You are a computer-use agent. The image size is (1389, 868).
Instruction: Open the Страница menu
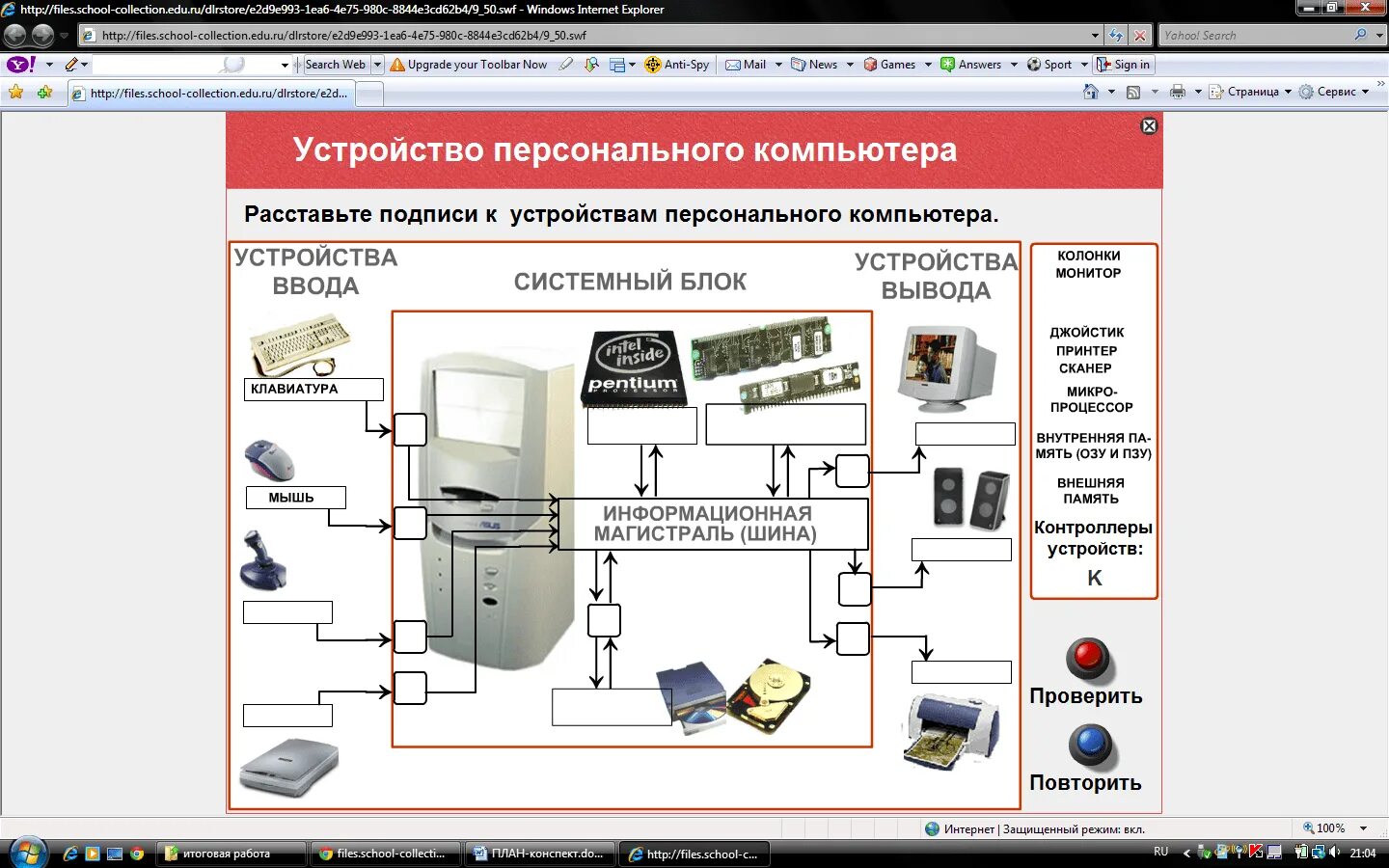pyautogui.click(x=1250, y=92)
